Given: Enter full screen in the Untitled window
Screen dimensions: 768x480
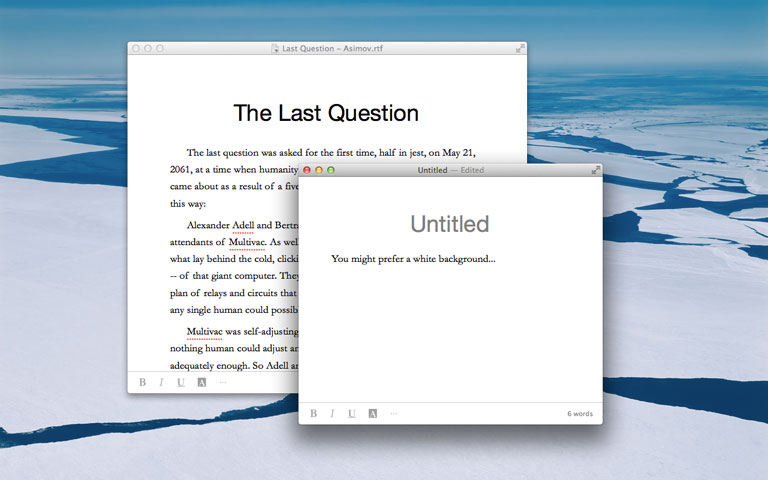Looking at the screenshot, I should tap(596, 170).
